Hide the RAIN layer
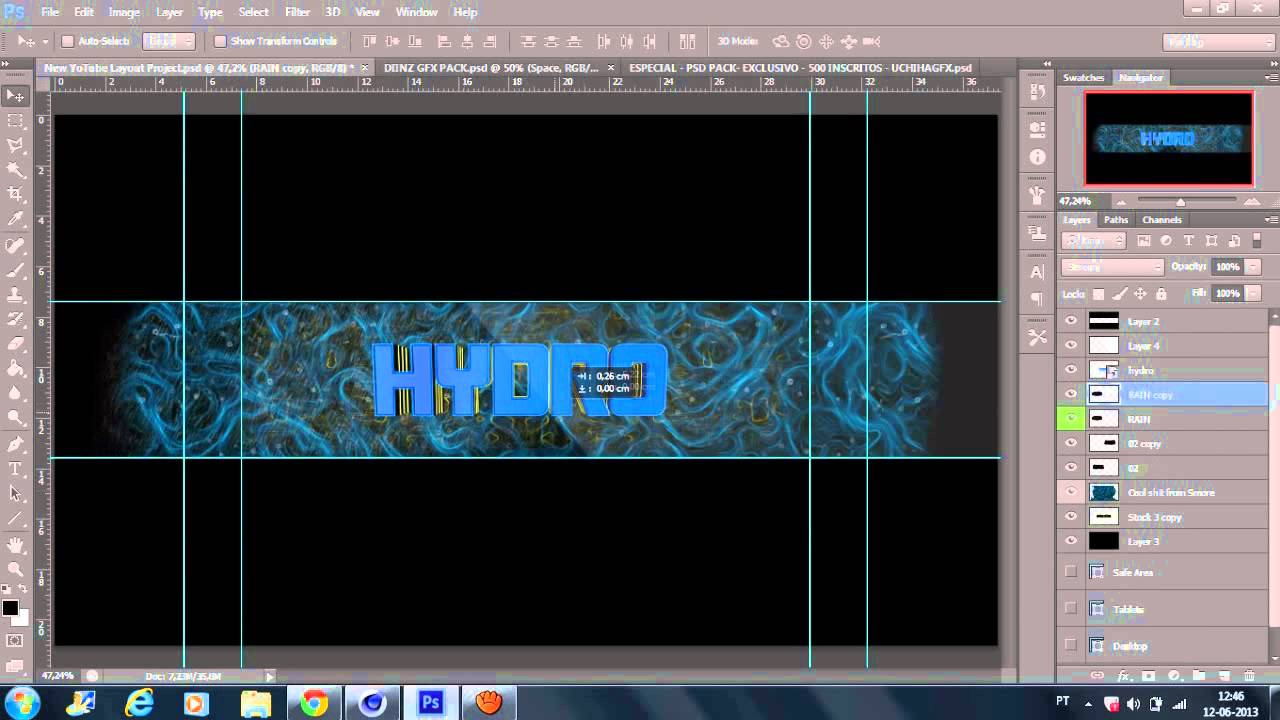 [x=1071, y=419]
